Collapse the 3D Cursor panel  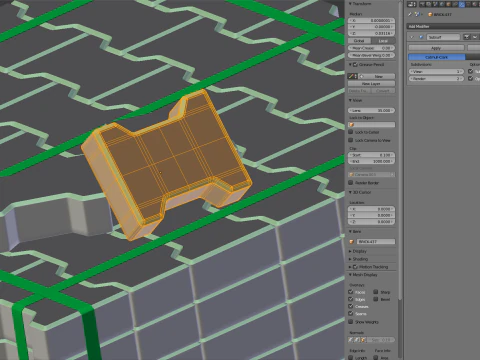pyautogui.click(x=350, y=192)
